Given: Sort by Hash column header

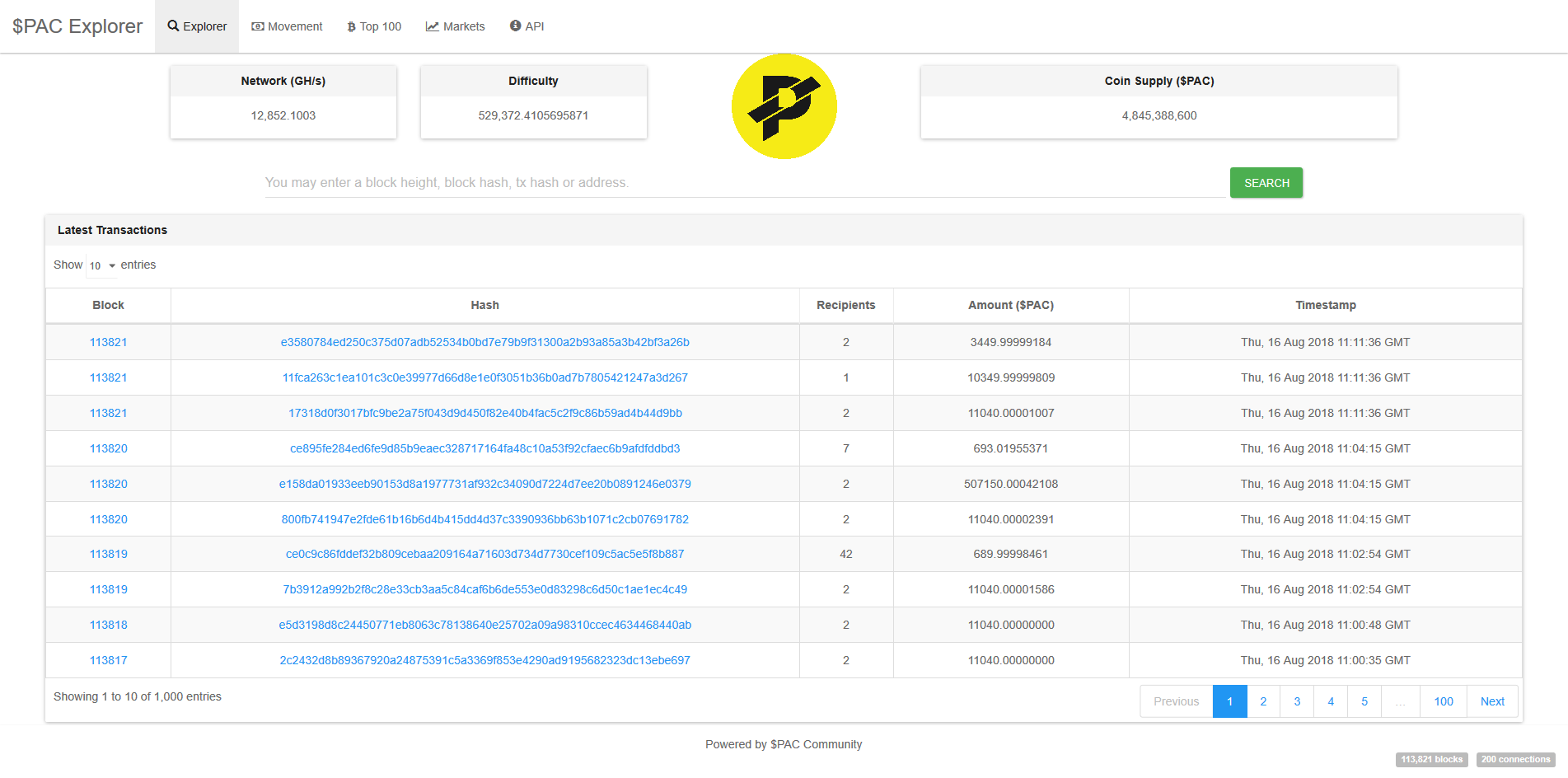Looking at the screenshot, I should click(484, 305).
